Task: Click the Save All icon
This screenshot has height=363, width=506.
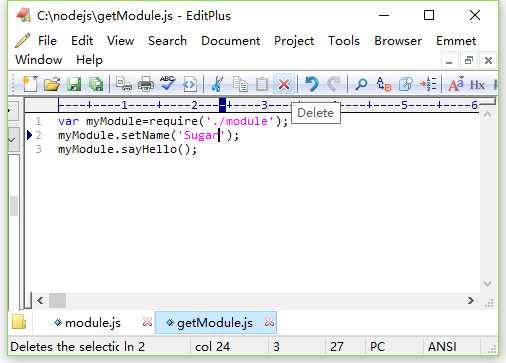Action: pyautogui.click(x=96, y=84)
